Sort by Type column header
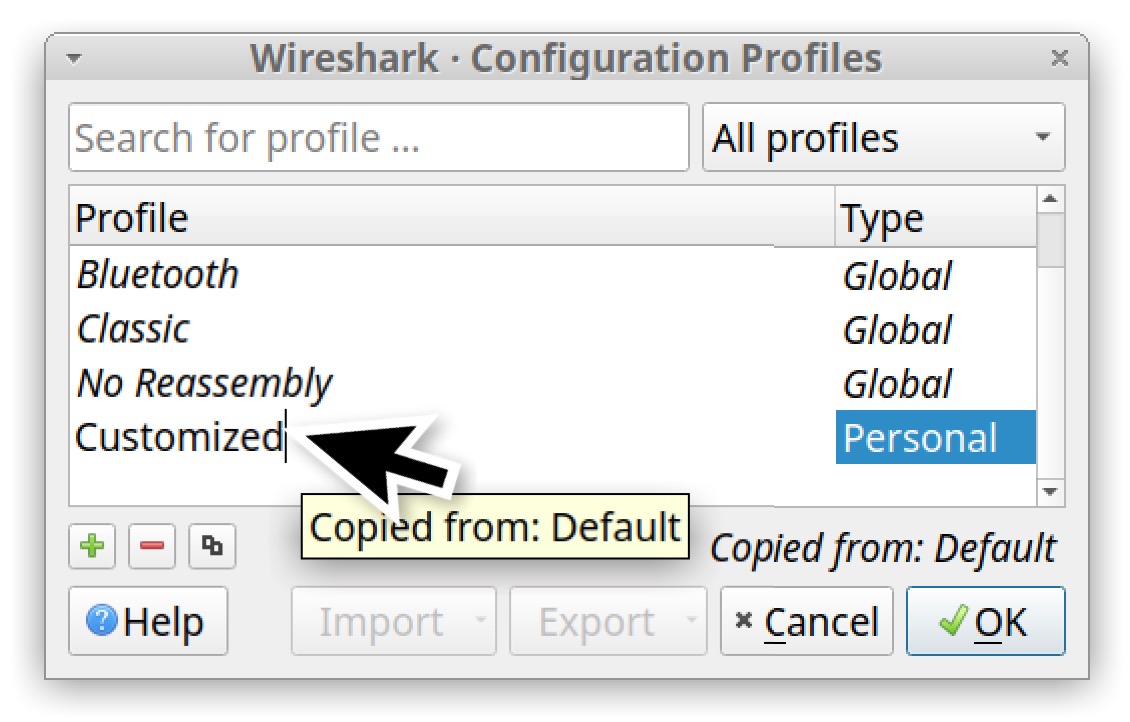Screen dimensions: 1130x722 tap(936, 217)
